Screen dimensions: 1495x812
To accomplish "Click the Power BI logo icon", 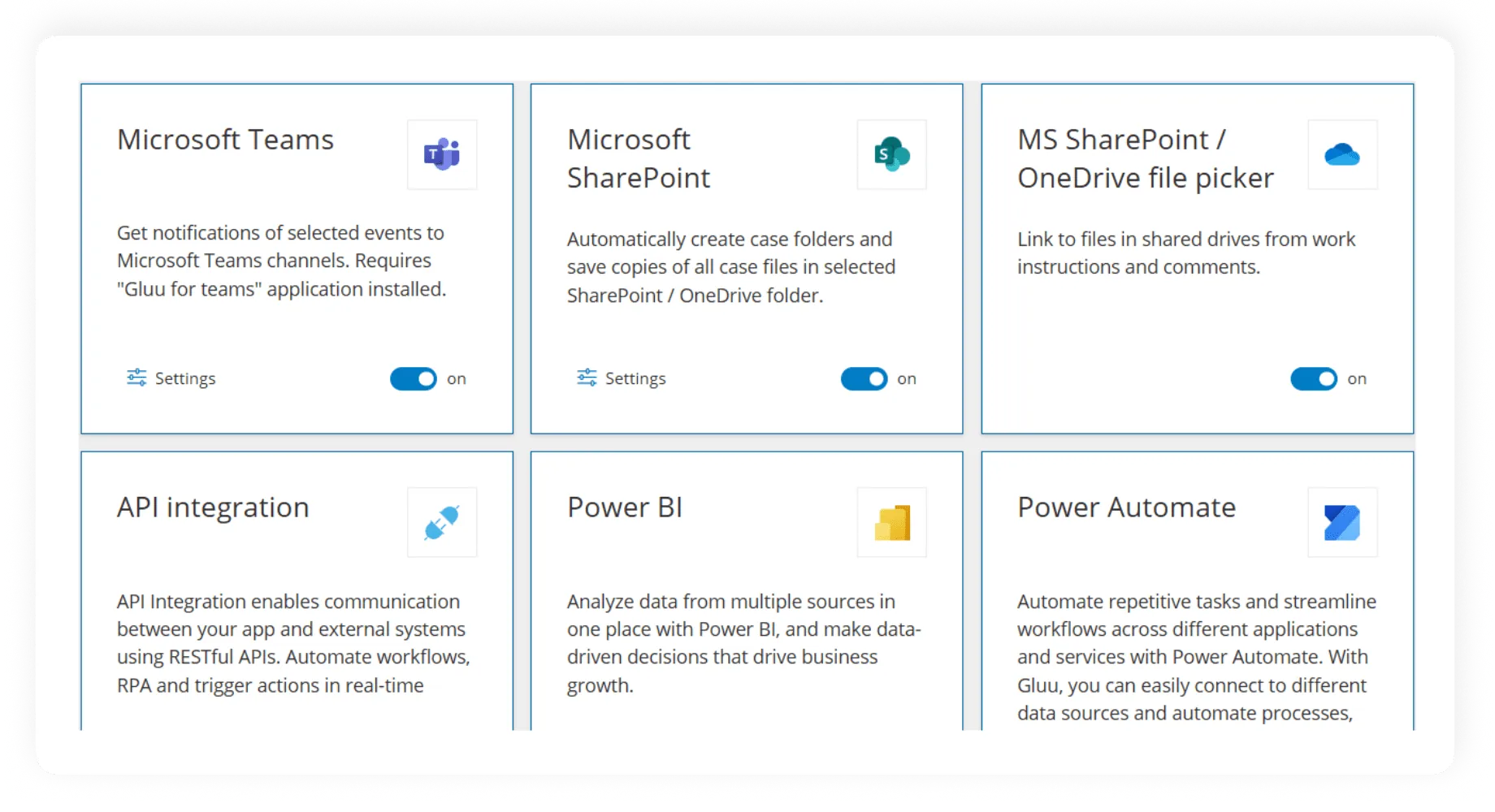I will [x=892, y=522].
